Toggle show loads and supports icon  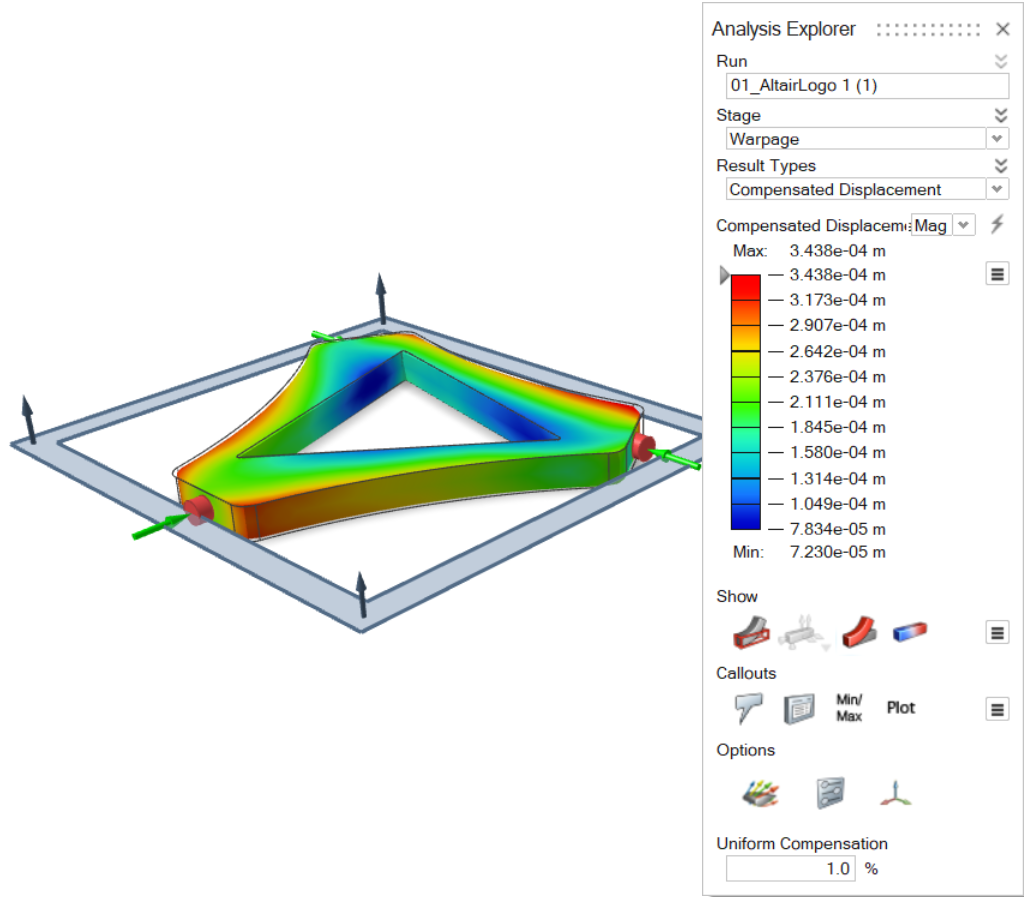[x=804, y=632]
